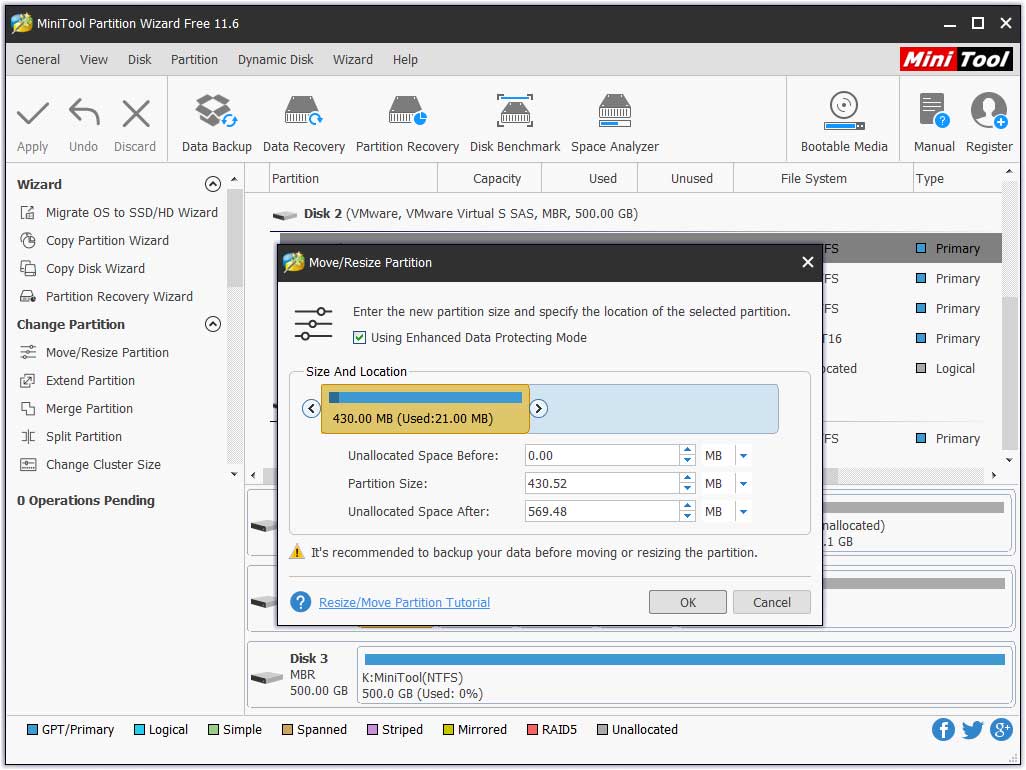The image size is (1026, 770).
Task: Open the Help menu
Action: [405, 60]
